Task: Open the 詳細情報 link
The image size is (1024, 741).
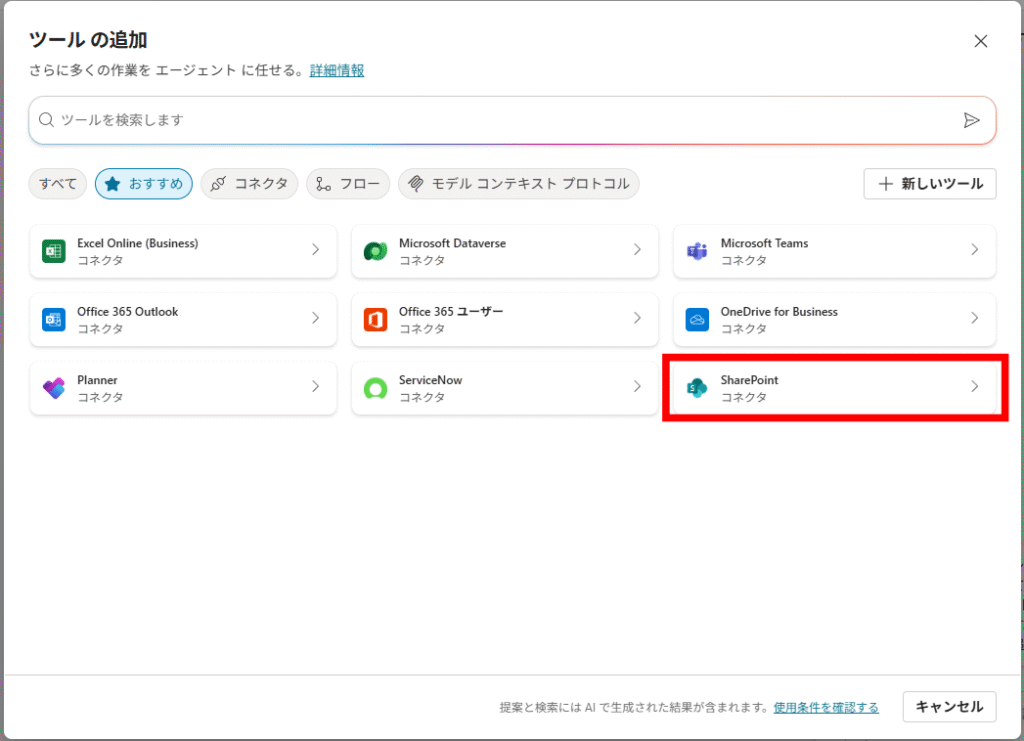Action: click(337, 71)
